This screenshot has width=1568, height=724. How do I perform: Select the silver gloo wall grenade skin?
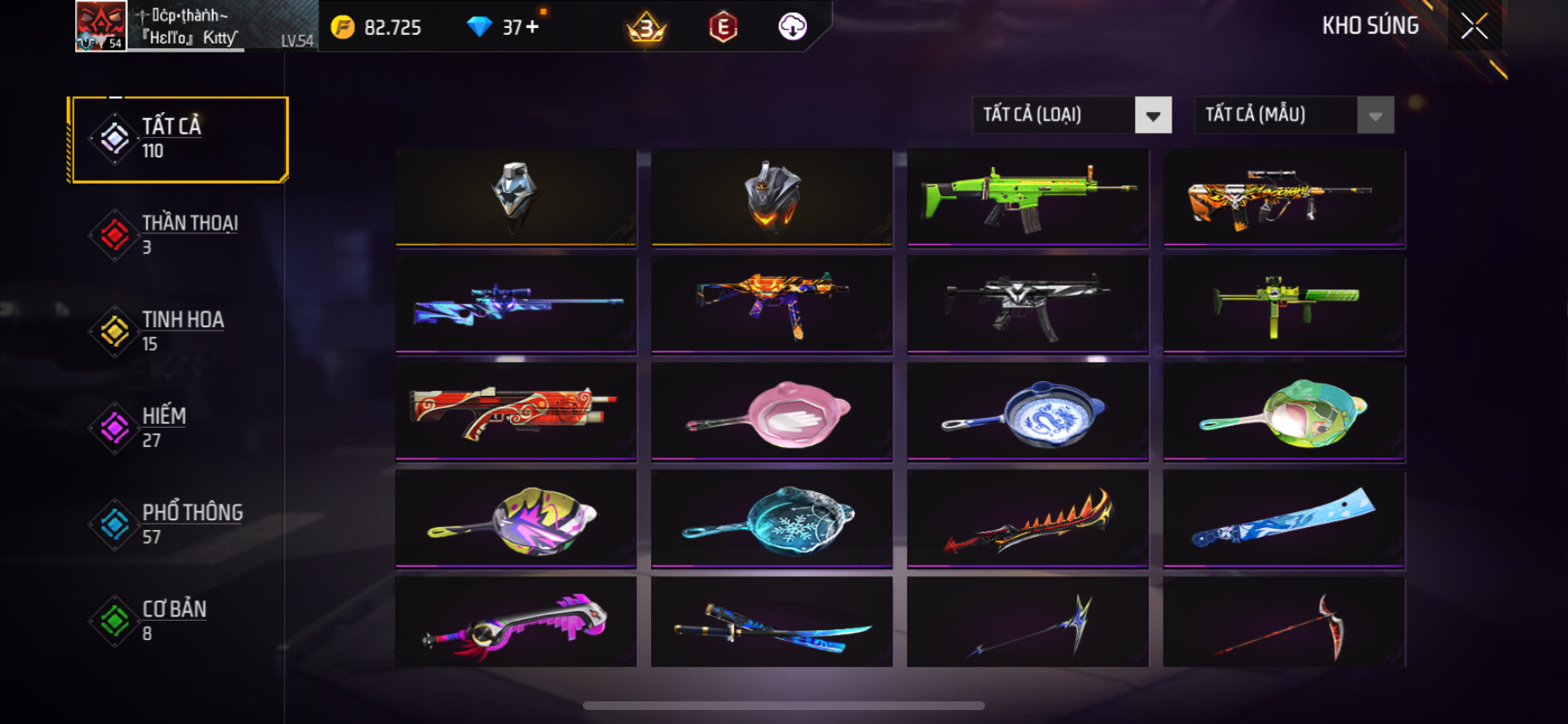point(516,197)
